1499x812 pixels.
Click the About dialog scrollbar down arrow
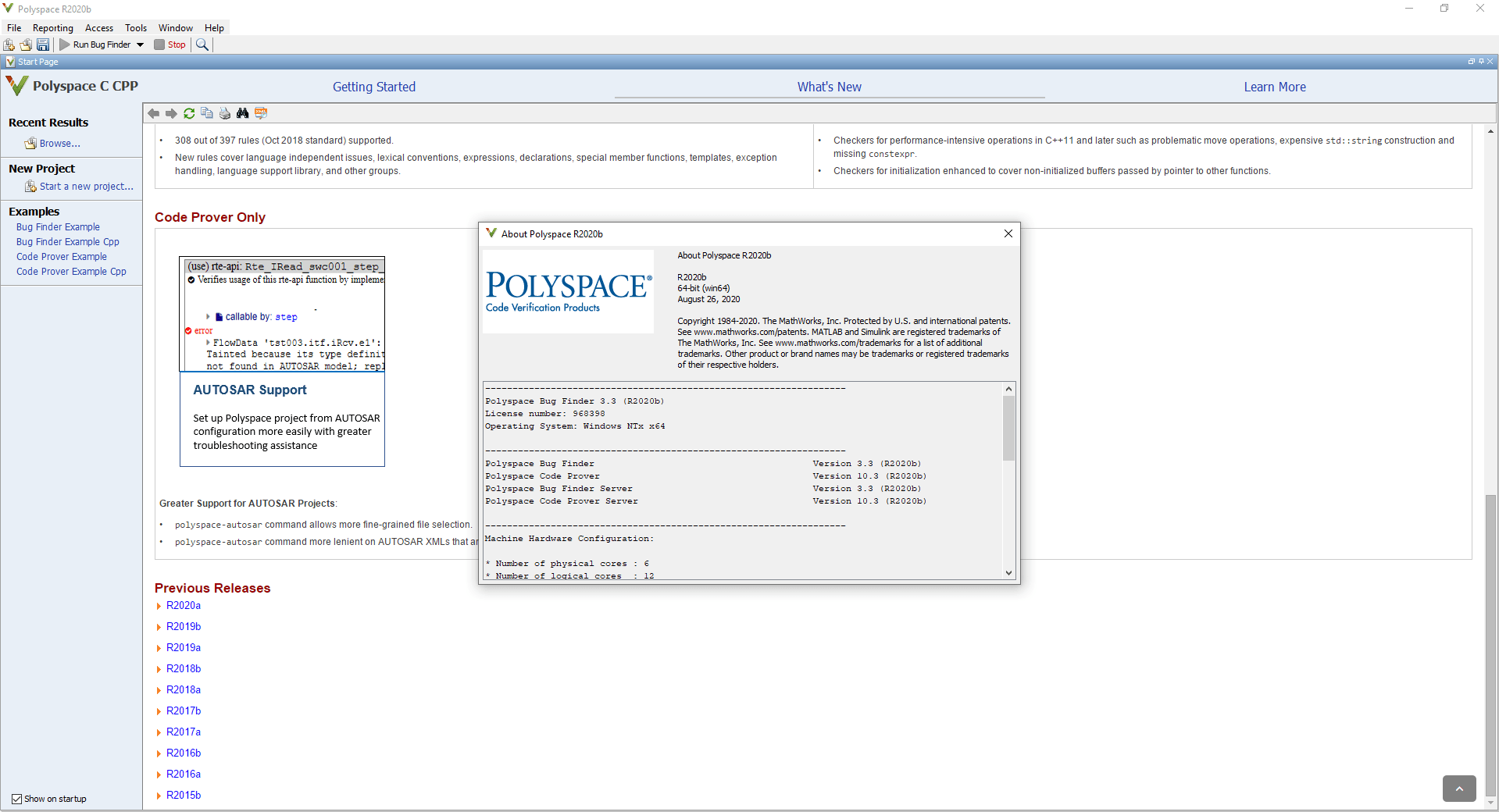point(1008,573)
